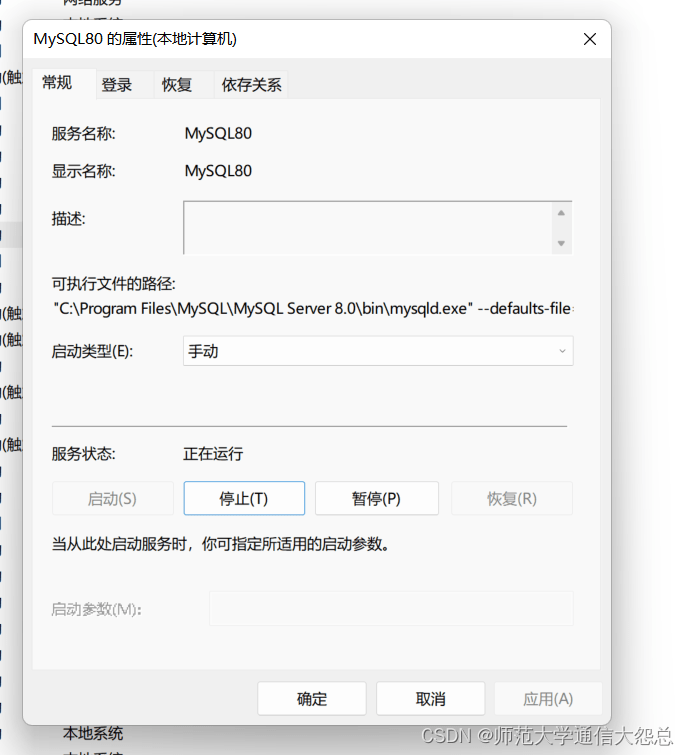Click 本地系统 row in background services window
This screenshot has width=689, height=755.
(93, 733)
